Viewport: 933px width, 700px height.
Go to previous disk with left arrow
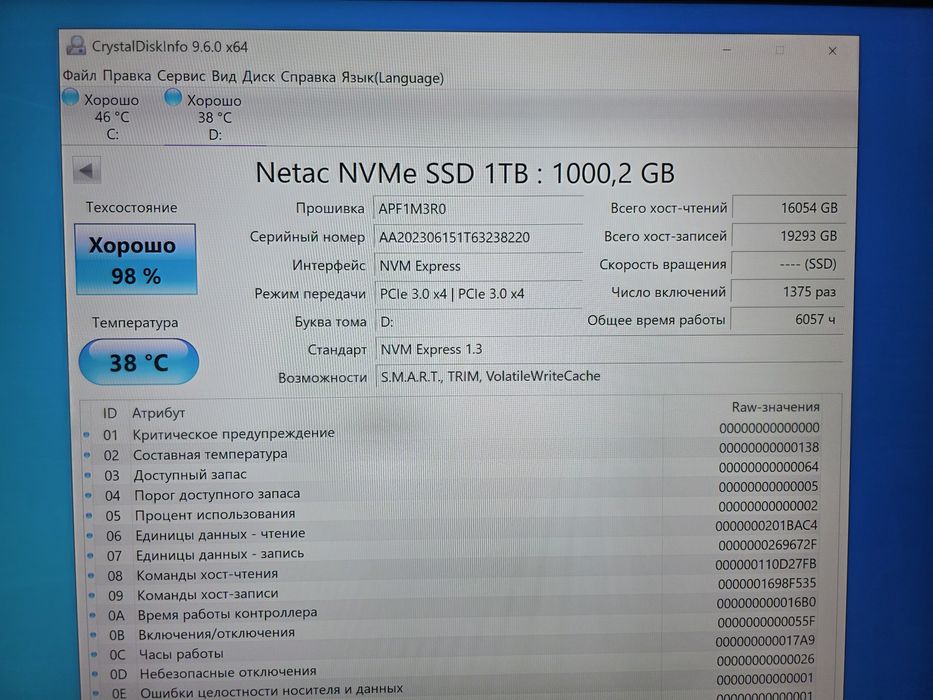pyautogui.click(x=87, y=171)
